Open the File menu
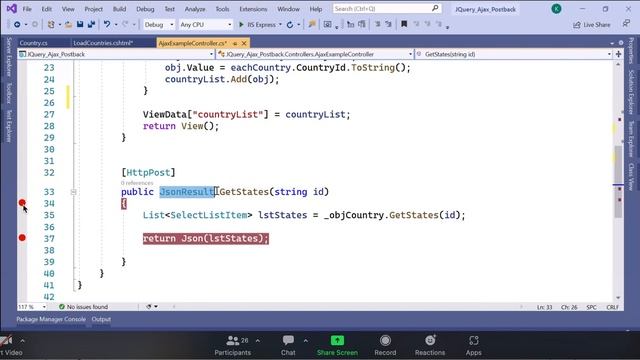The width and height of the screenshot is (640, 360). point(27,9)
